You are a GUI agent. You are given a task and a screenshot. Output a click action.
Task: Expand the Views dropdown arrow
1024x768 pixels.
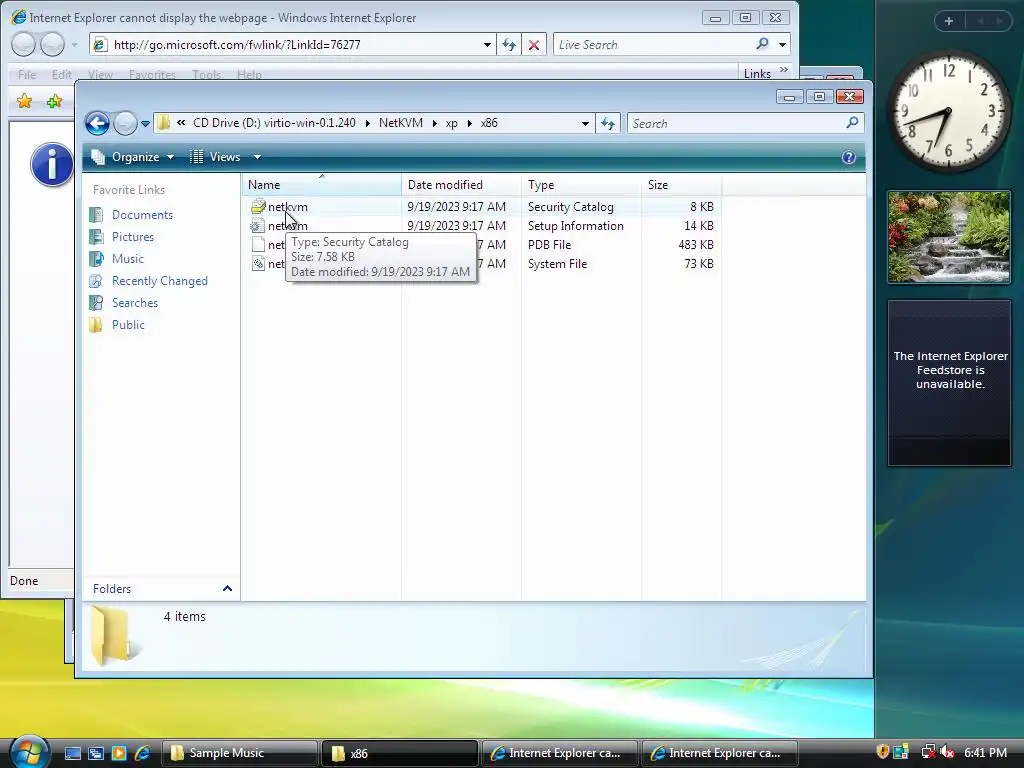[x=257, y=157]
